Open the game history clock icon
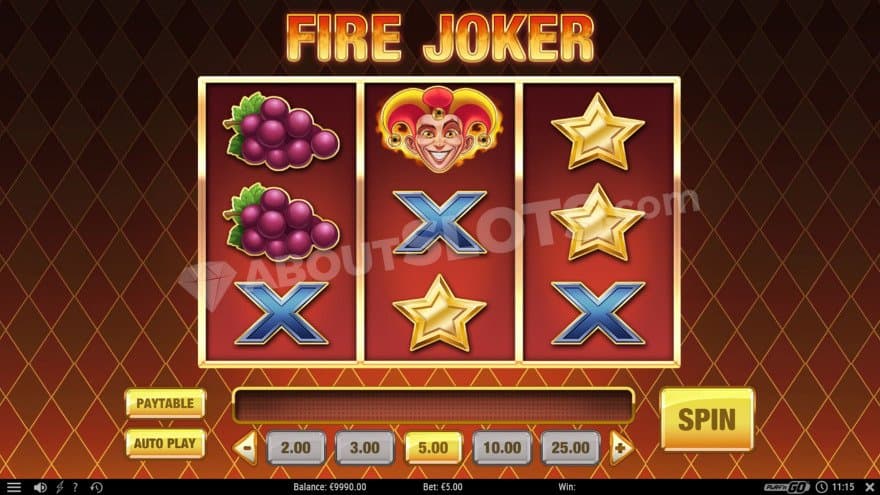The height and width of the screenshot is (495, 880). pos(96,487)
